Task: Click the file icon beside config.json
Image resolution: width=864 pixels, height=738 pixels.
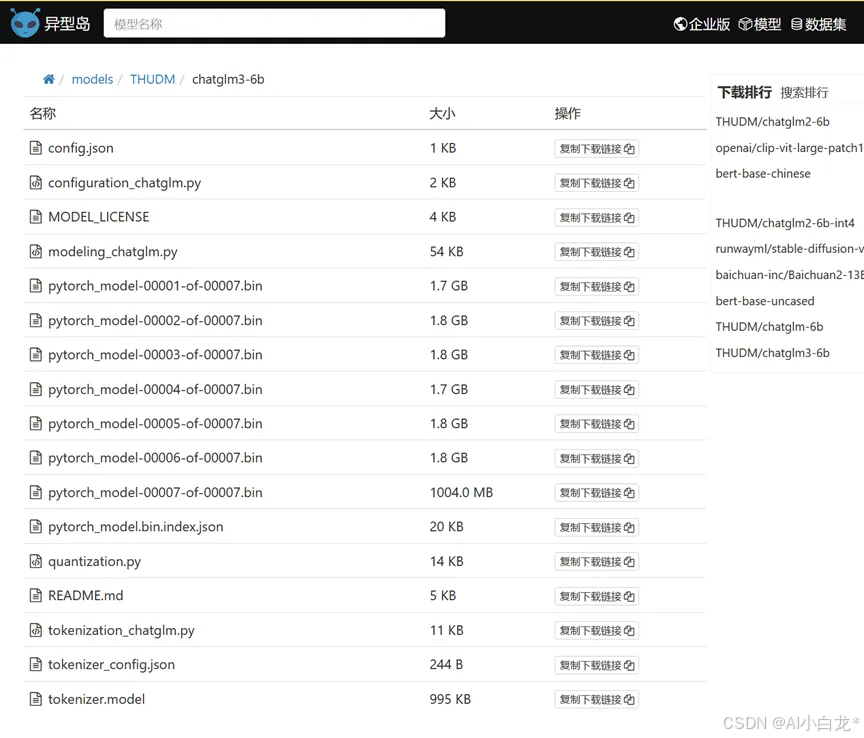Action: [x=36, y=148]
